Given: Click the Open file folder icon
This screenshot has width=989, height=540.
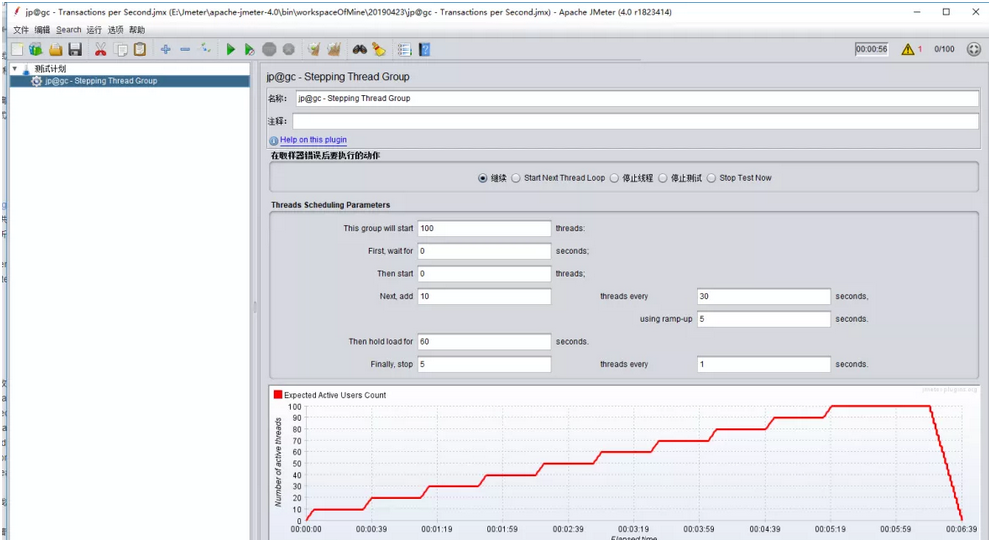Looking at the screenshot, I should click(56, 49).
